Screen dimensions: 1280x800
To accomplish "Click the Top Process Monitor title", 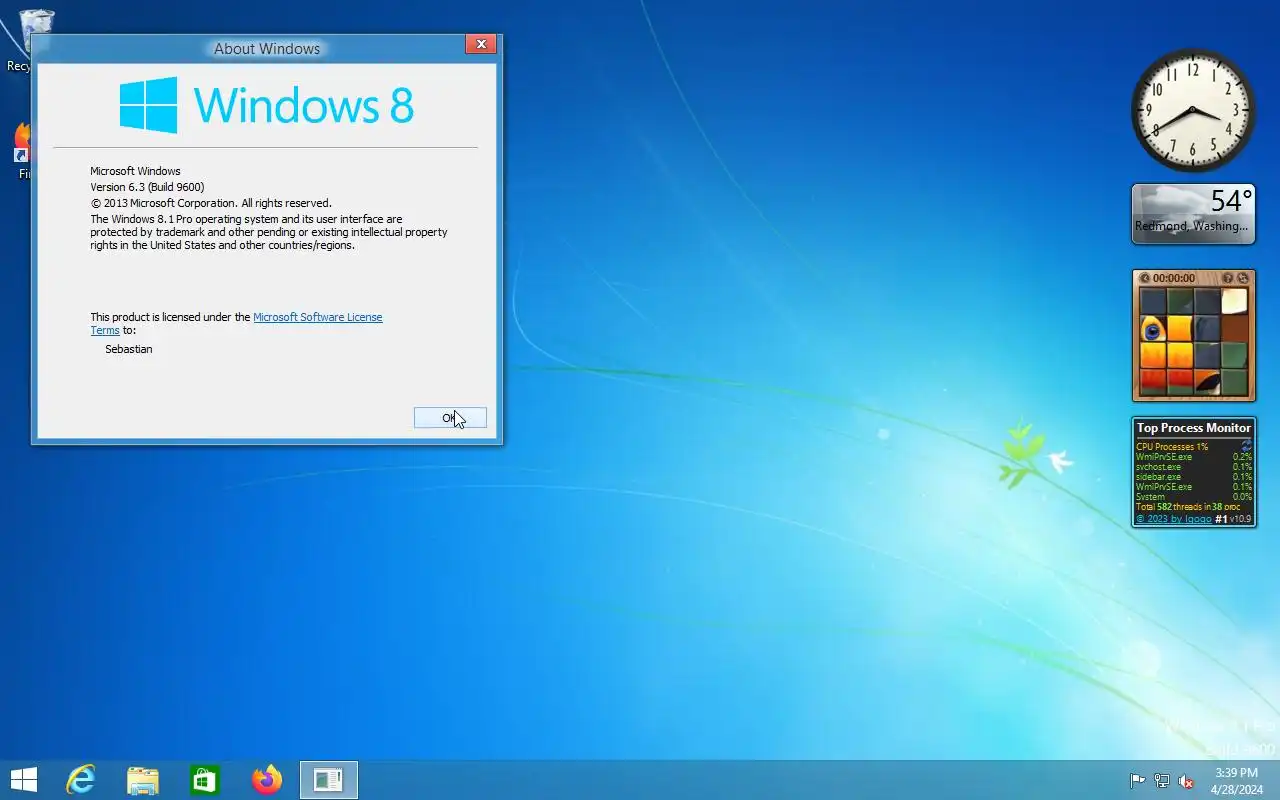I will tap(1193, 428).
